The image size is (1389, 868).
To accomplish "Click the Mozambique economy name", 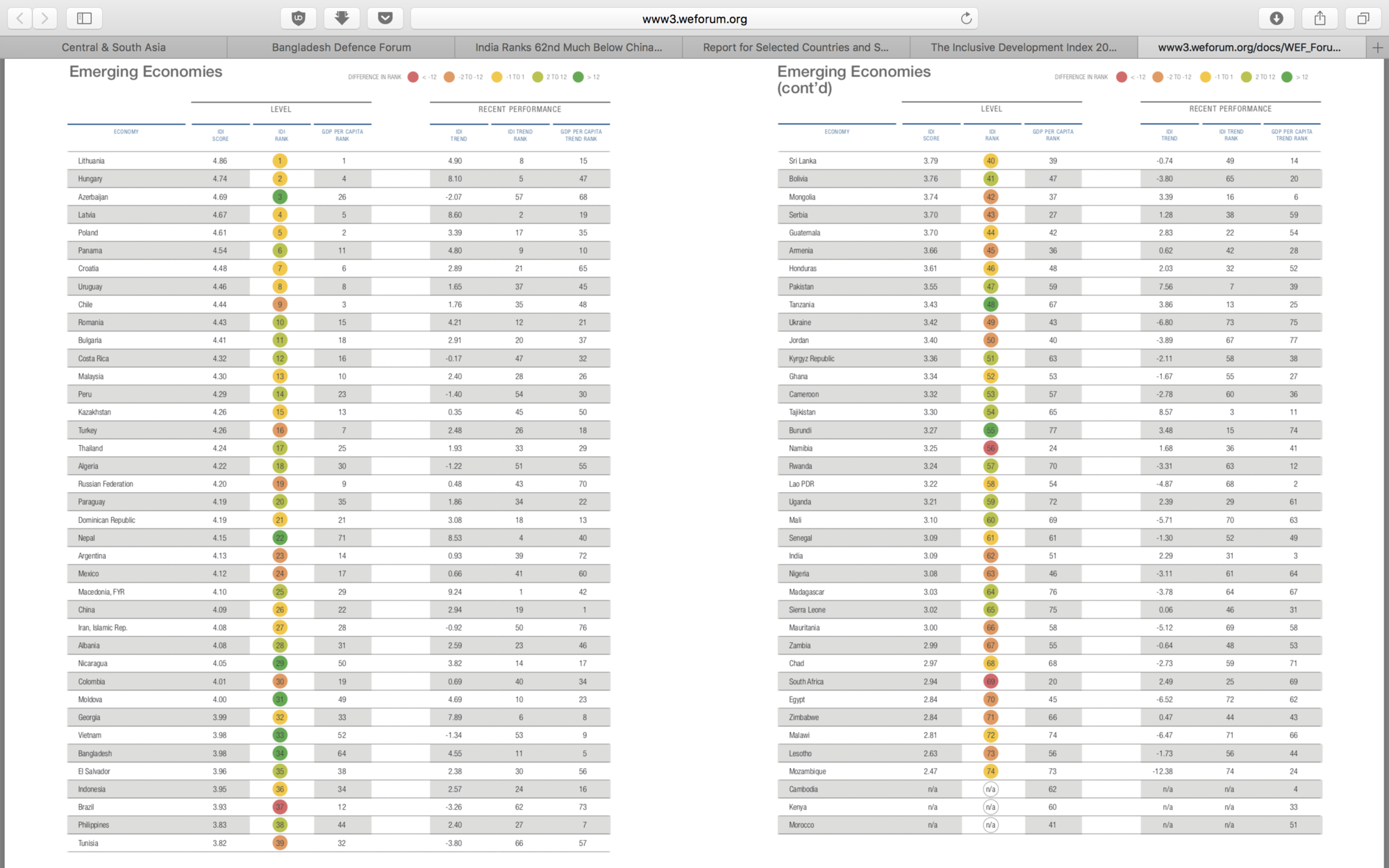I will coord(807,771).
